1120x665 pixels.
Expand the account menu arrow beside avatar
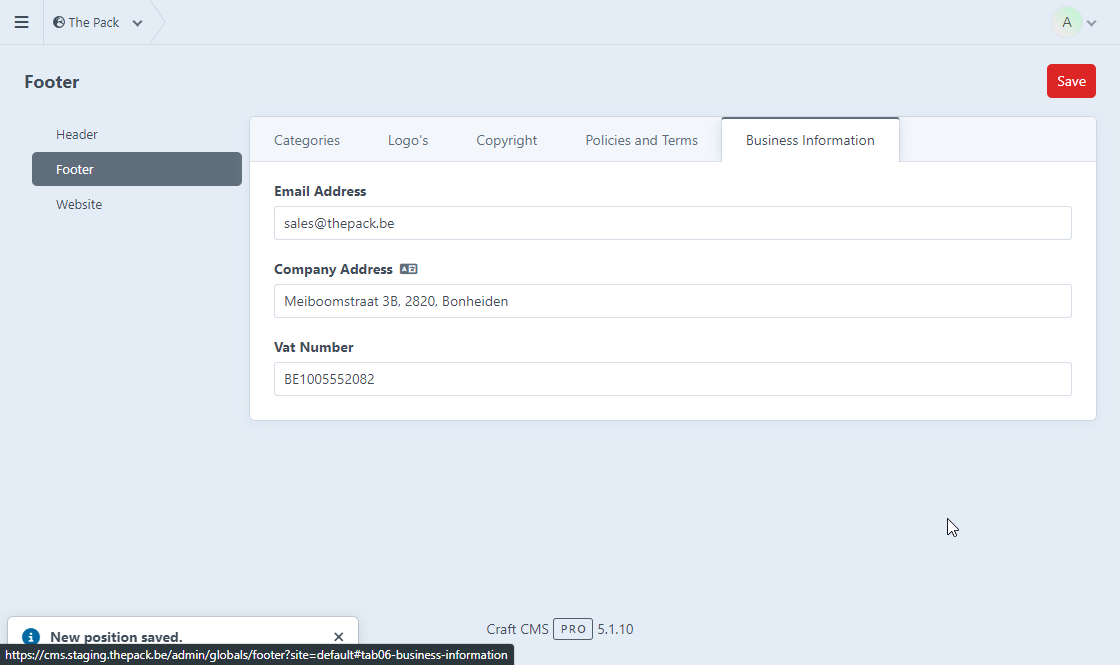1091,23
